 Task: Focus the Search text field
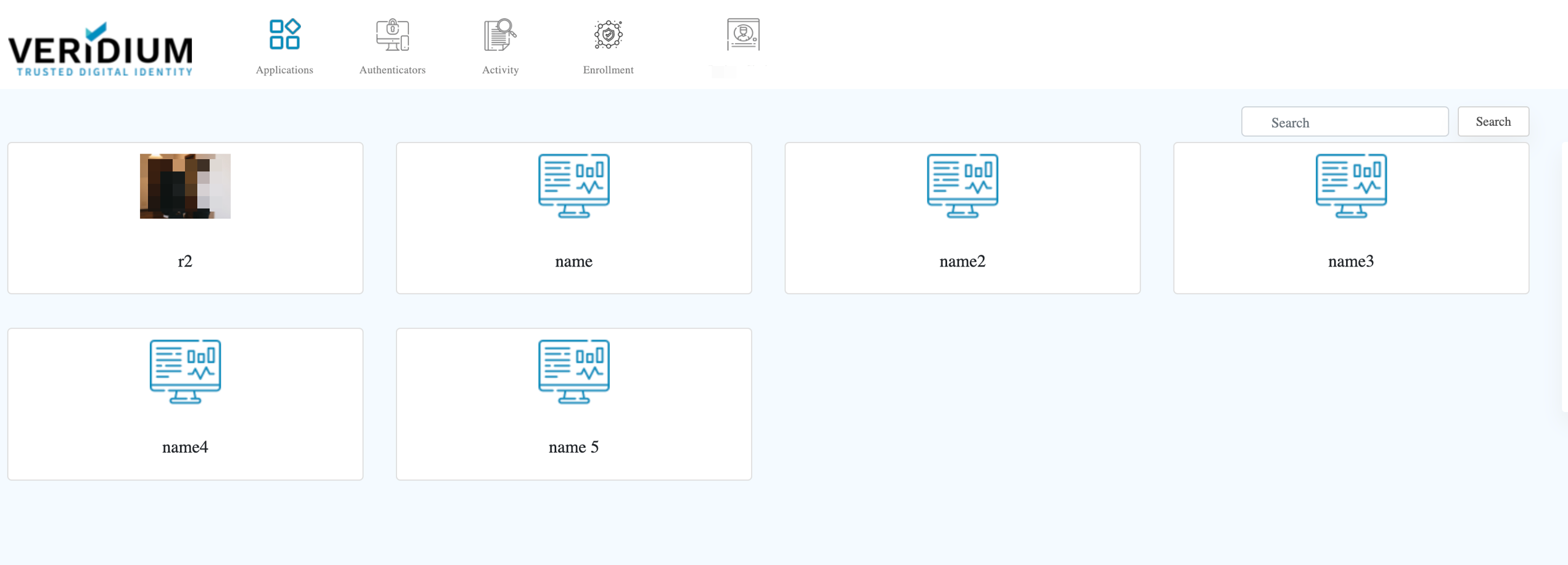(1344, 122)
